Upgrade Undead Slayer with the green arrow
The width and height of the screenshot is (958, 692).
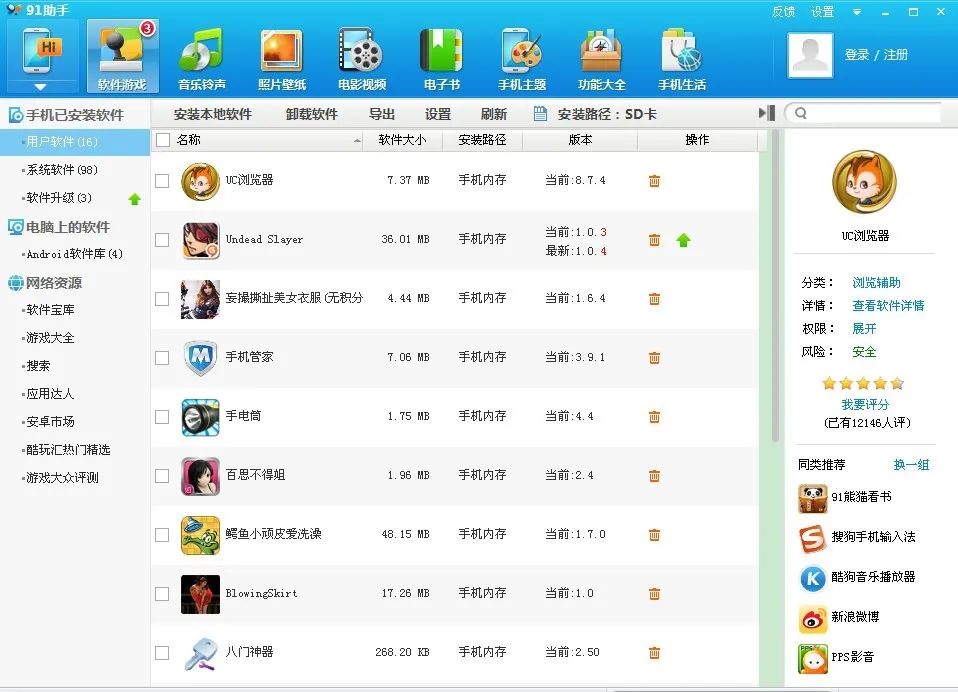[x=683, y=240]
